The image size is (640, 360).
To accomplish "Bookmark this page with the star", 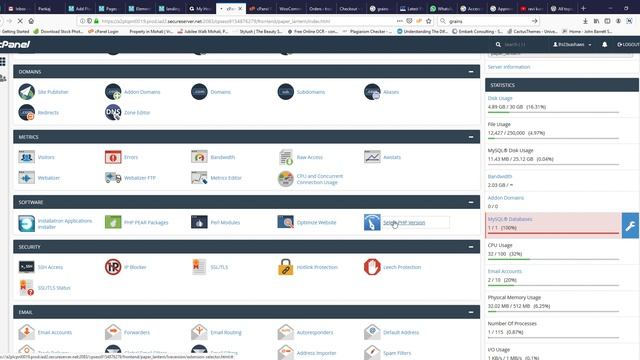I will coord(429,21).
